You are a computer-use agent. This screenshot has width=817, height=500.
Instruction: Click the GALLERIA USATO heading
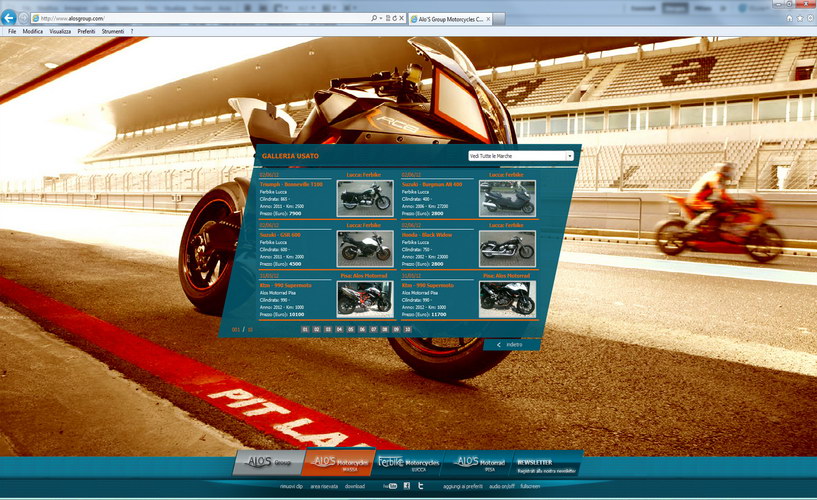click(x=290, y=156)
